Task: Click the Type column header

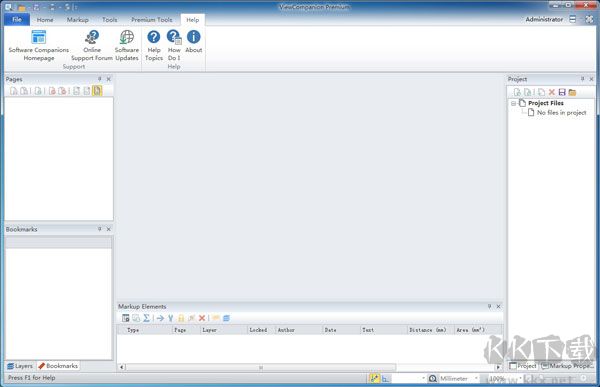Action: point(145,330)
